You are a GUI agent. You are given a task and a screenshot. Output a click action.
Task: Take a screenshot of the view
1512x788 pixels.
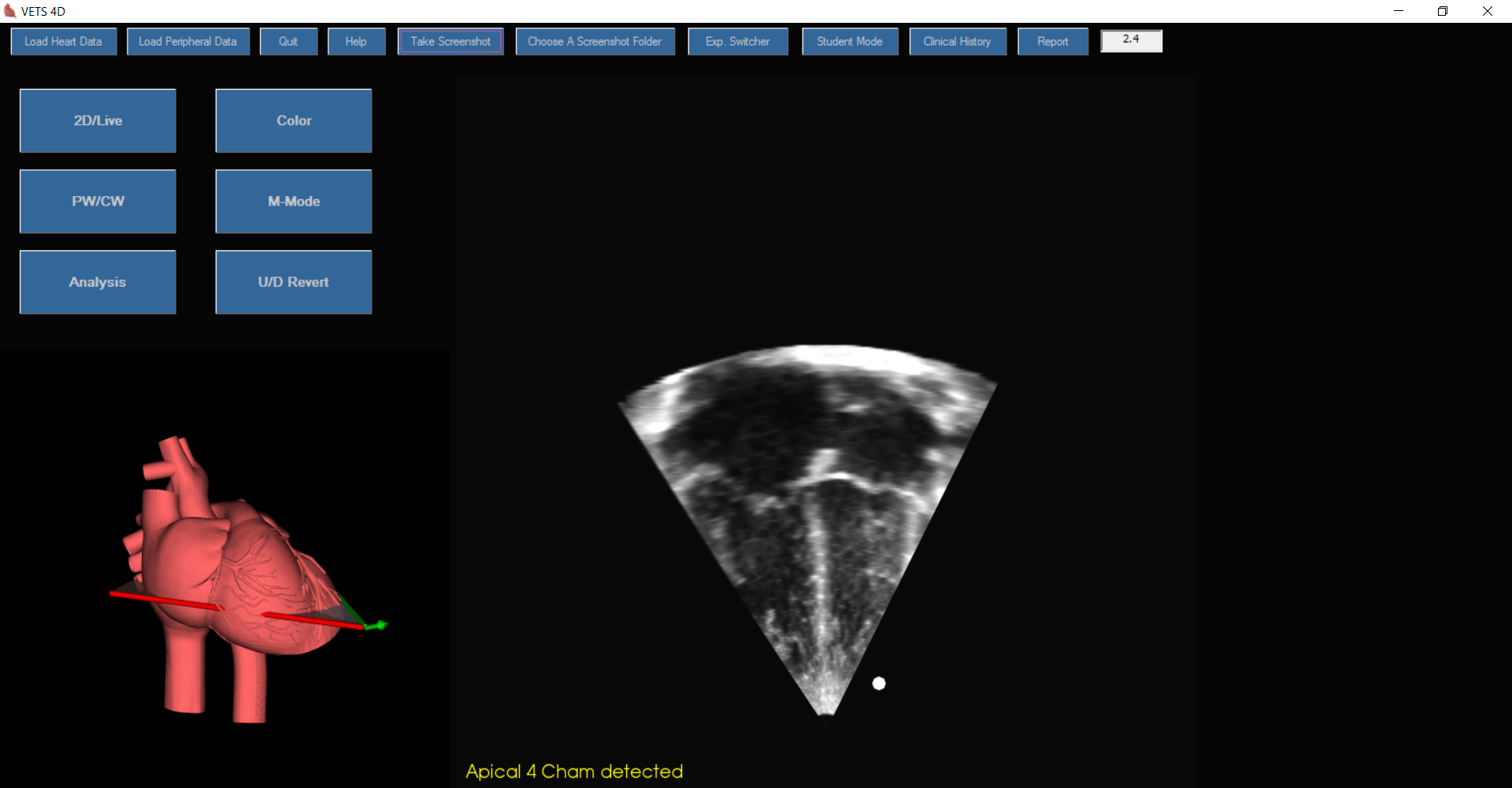click(x=450, y=42)
